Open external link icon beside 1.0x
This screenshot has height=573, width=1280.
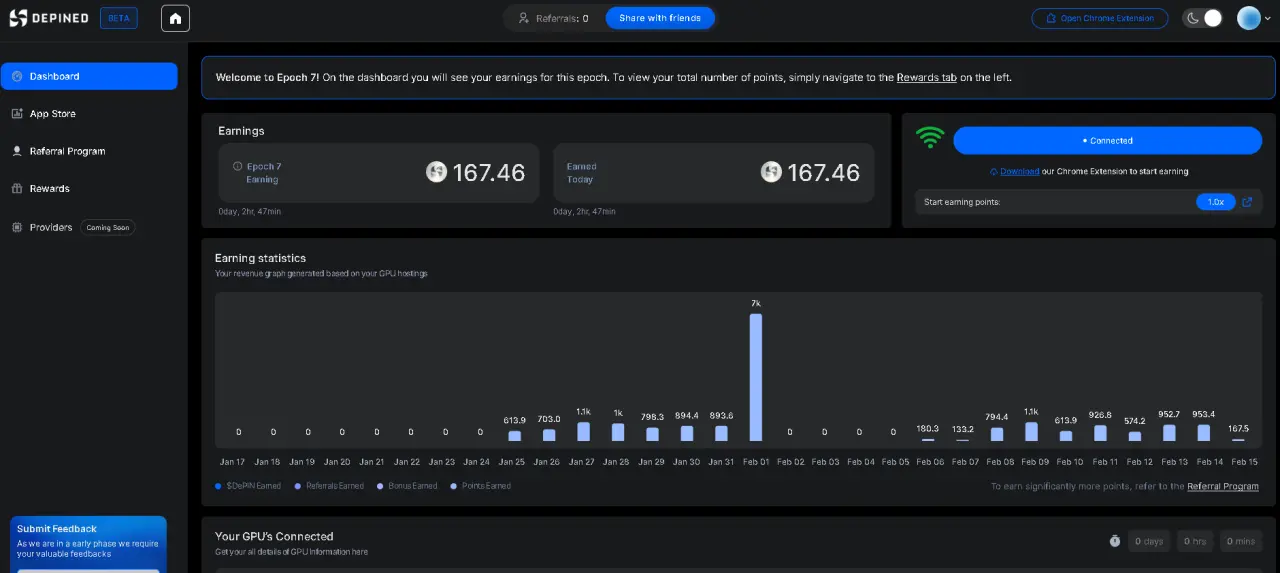[1247, 202]
